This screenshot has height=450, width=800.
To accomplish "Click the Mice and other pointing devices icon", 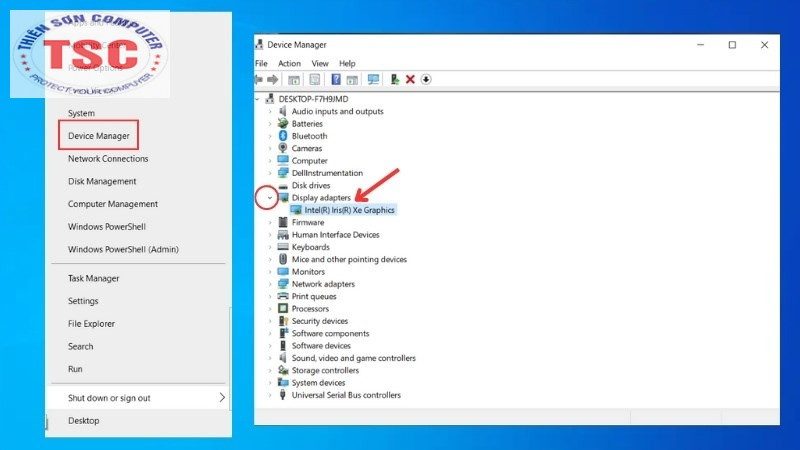I will [x=283, y=259].
